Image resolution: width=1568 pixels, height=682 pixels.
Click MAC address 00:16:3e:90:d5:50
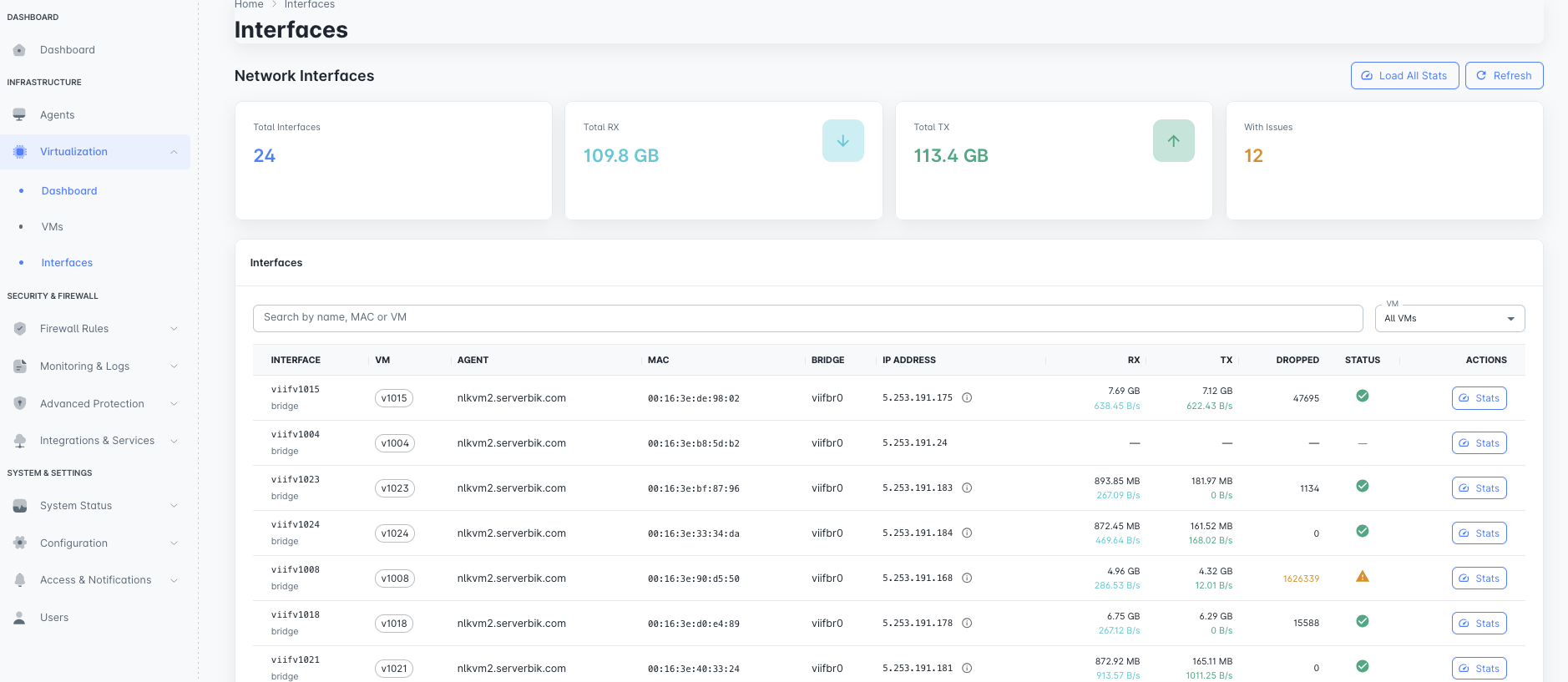tap(694, 578)
